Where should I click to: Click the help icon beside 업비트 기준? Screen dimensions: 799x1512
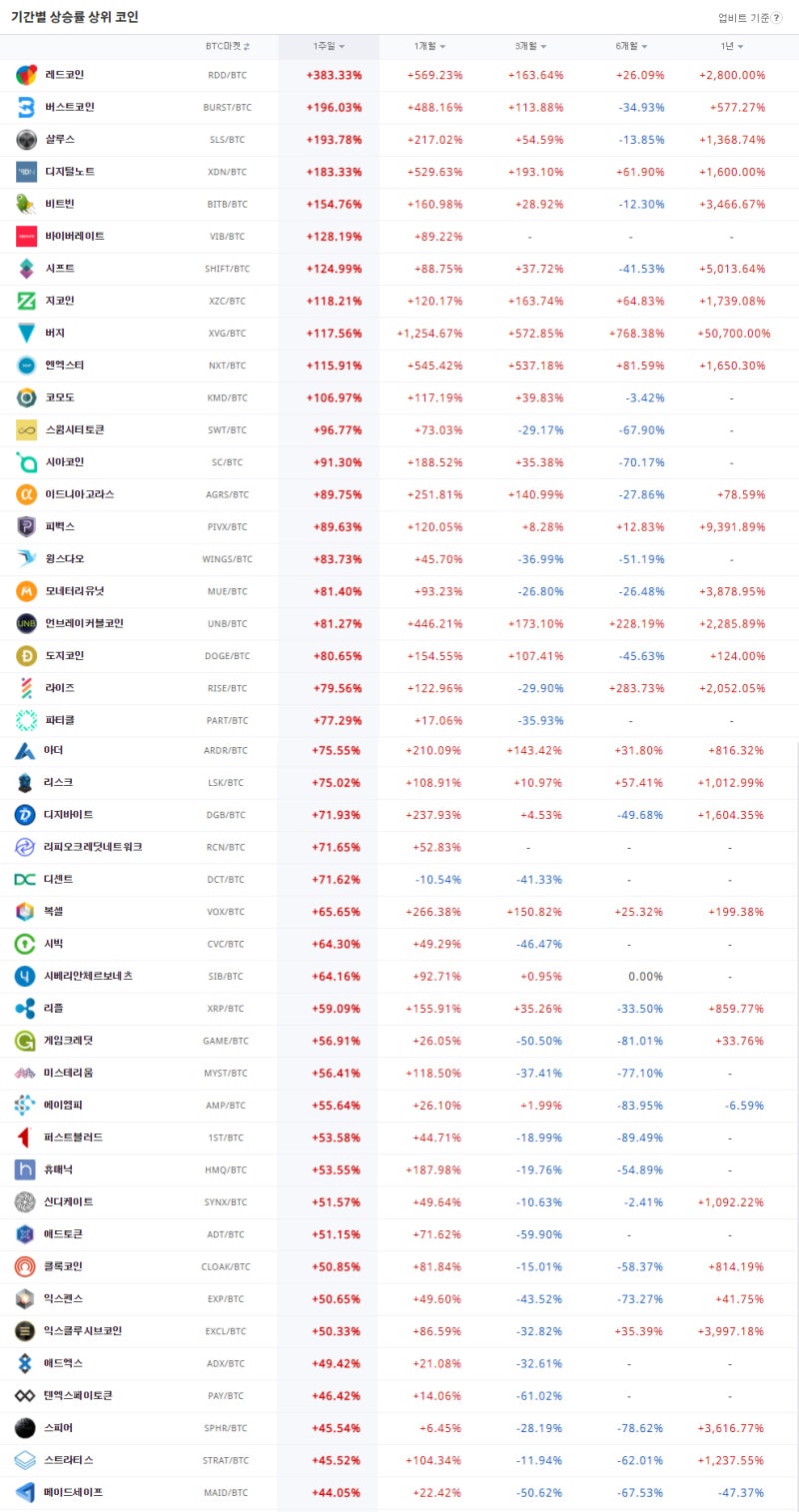point(777,18)
